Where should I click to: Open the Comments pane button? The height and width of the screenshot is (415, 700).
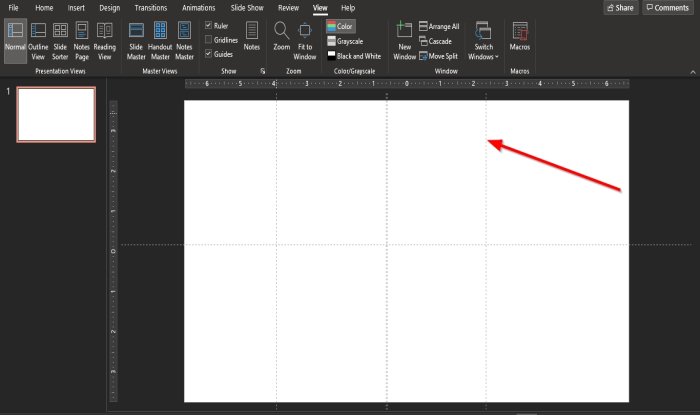click(668, 8)
